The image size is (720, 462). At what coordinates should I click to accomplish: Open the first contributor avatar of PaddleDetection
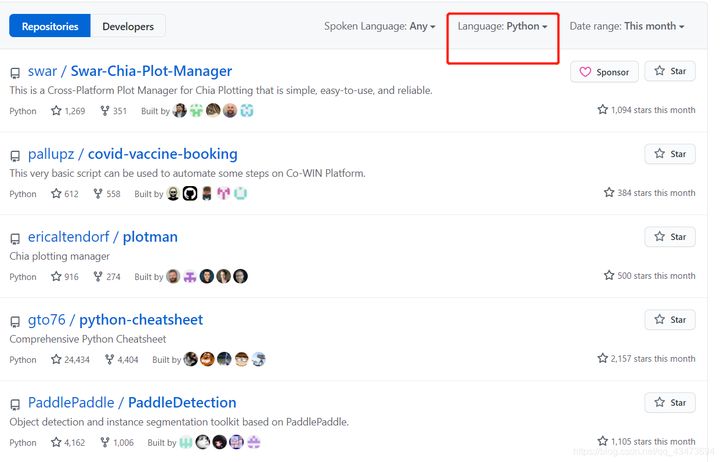[186, 442]
